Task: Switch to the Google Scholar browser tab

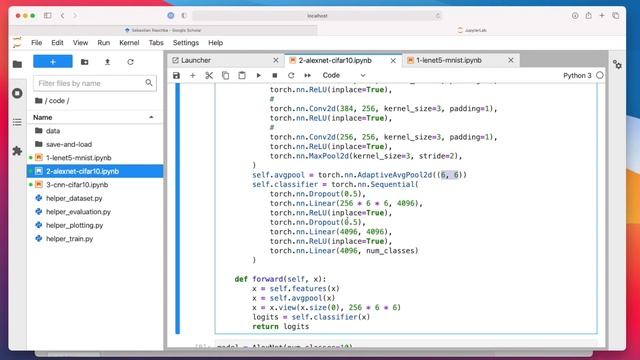Action: tap(163, 30)
